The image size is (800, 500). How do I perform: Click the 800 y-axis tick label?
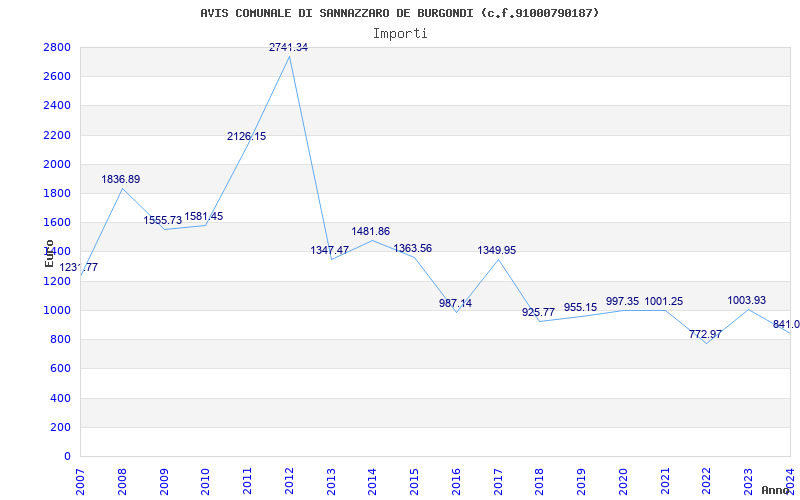[60, 339]
